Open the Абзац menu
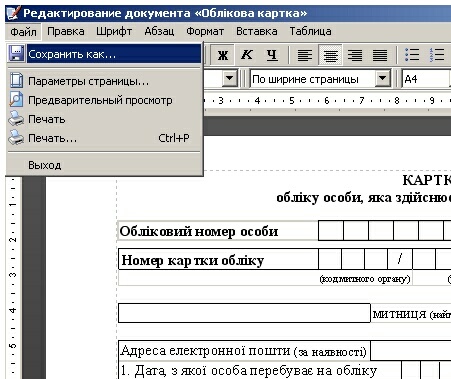Image resolution: width=451 pixels, height=379 pixels. click(x=159, y=31)
